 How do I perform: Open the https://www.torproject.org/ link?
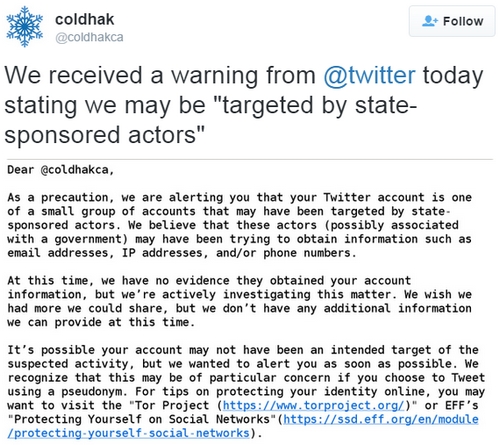(314, 405)
